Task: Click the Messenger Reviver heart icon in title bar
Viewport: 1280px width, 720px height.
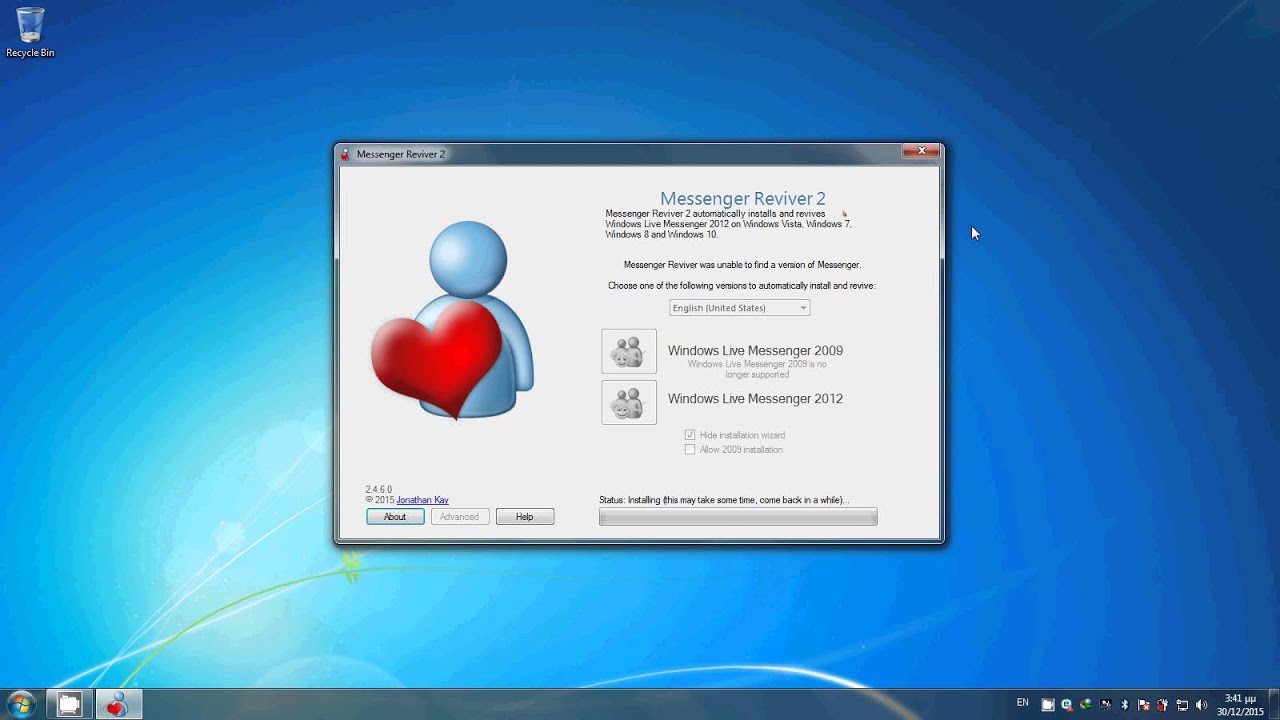Action: coord(346,154)
